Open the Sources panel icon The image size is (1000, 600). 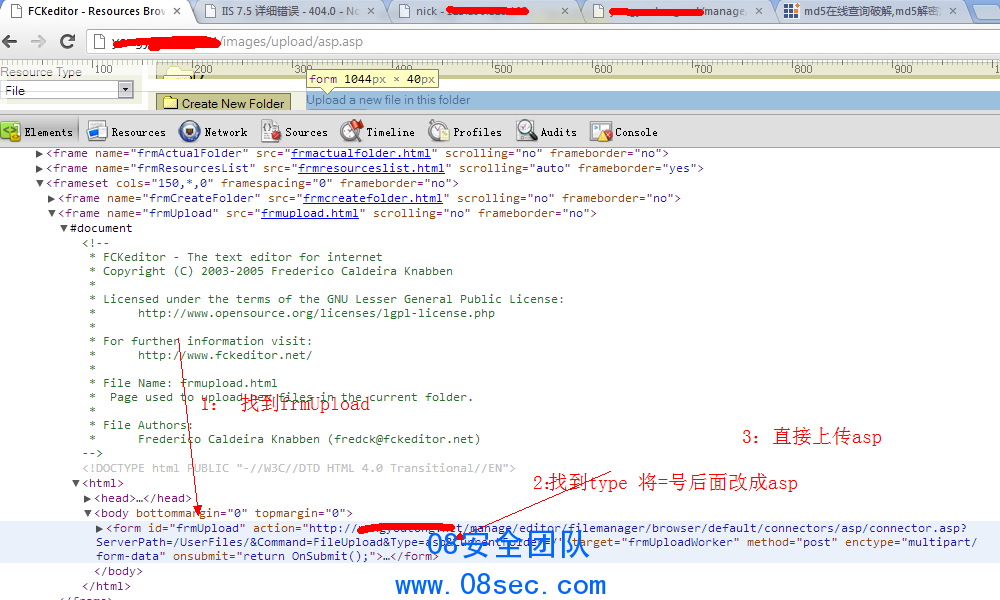[x=271, y=131]
